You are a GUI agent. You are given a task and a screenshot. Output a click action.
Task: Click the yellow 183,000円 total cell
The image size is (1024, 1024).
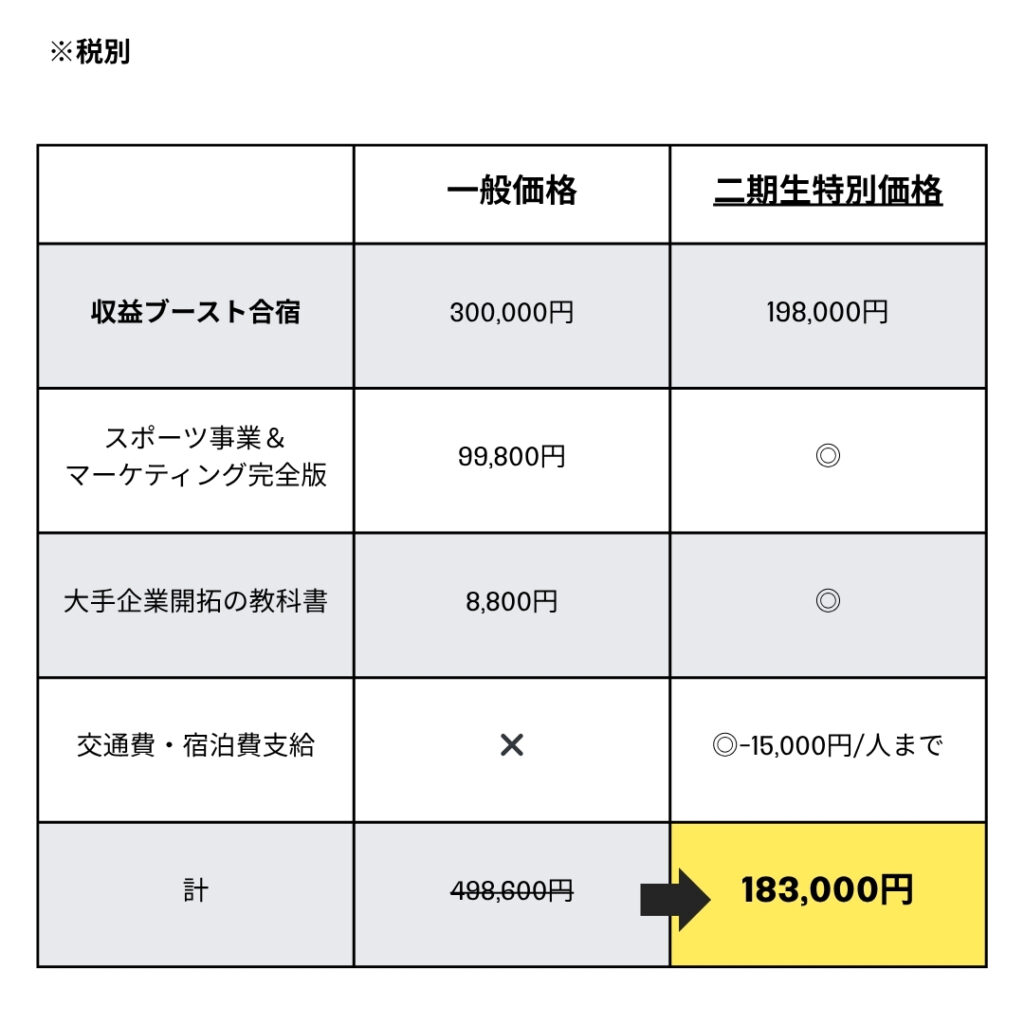tap(827, 895)
